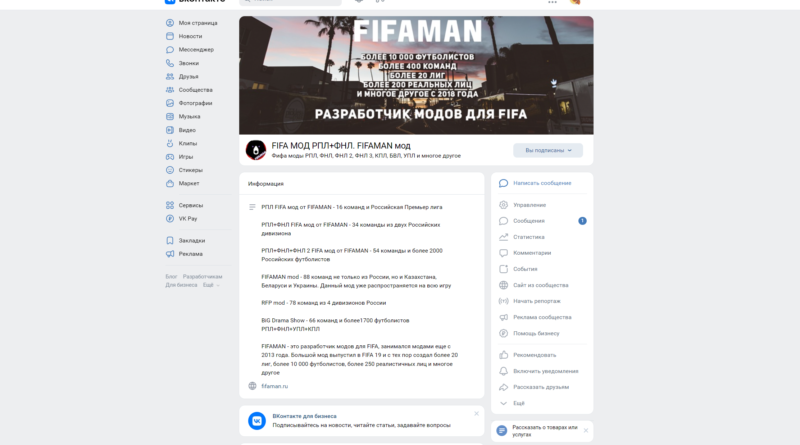
Task: Open the Музыка section icon
Action: (170, 117)
